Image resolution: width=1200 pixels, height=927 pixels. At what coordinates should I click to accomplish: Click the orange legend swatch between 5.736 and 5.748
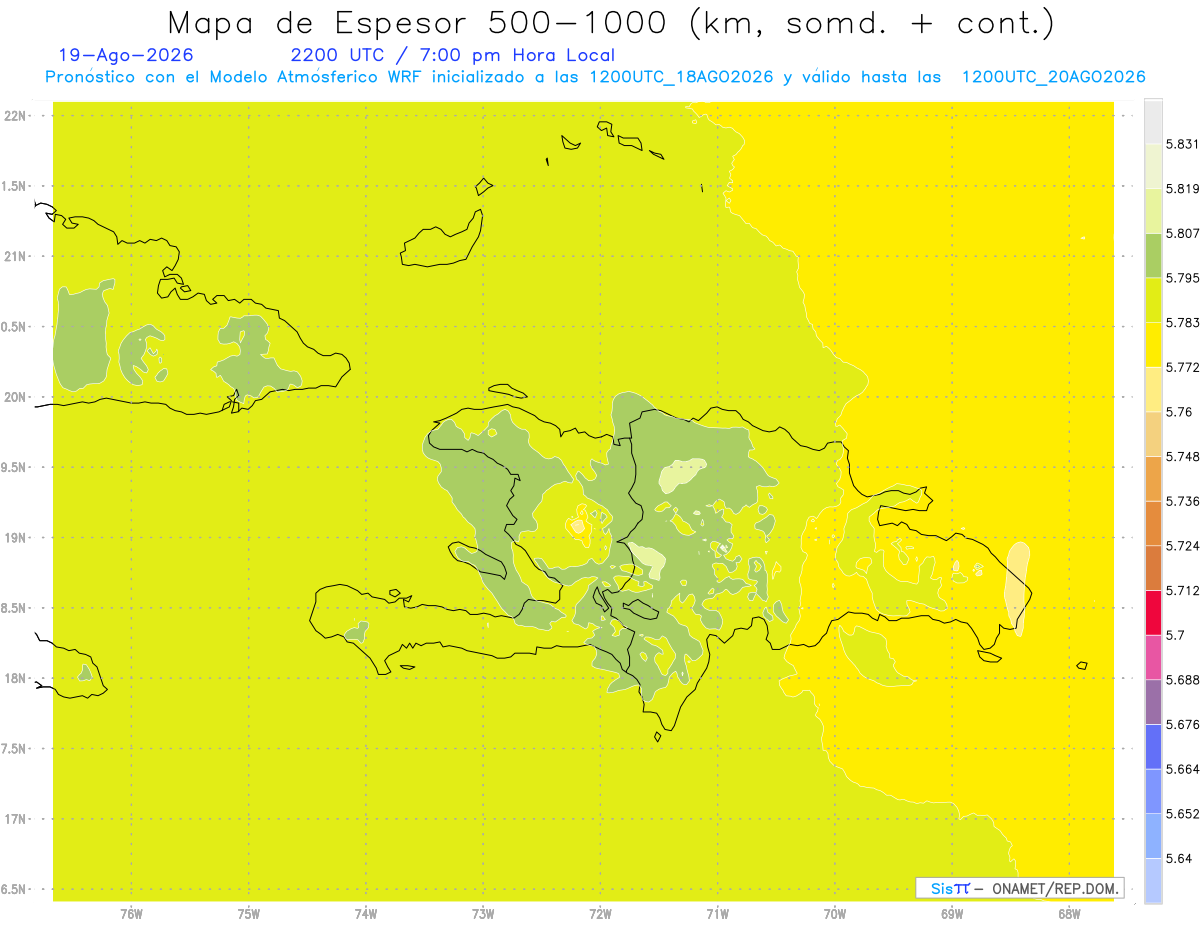pyautogui.click(x=1153, y=478)
